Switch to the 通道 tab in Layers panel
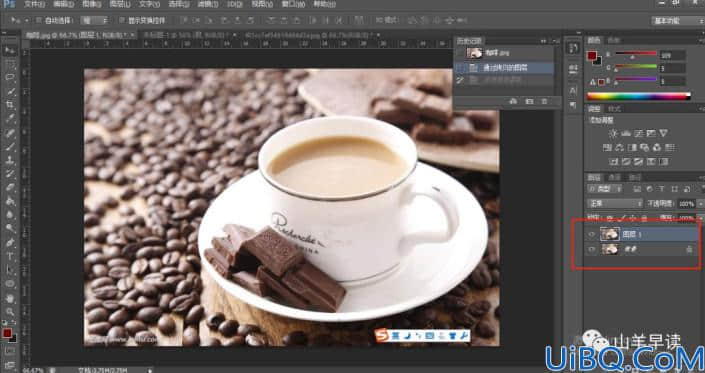The image size is (705, 373). coord(614,177)
